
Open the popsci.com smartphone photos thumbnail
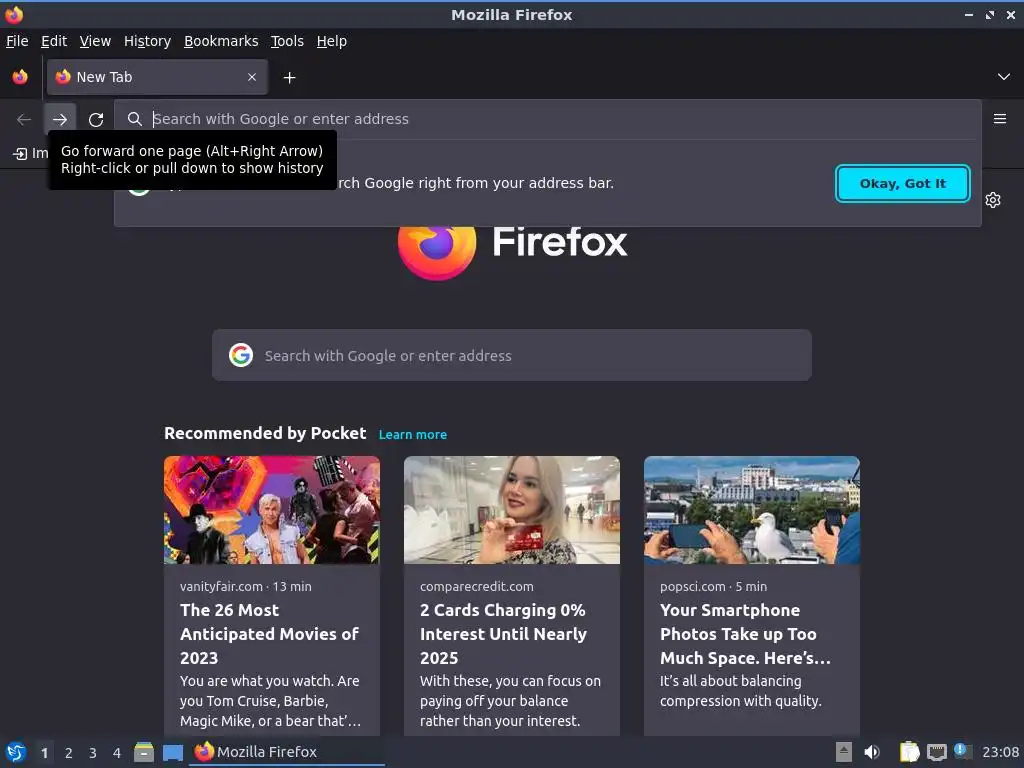[x=752, y=510]
